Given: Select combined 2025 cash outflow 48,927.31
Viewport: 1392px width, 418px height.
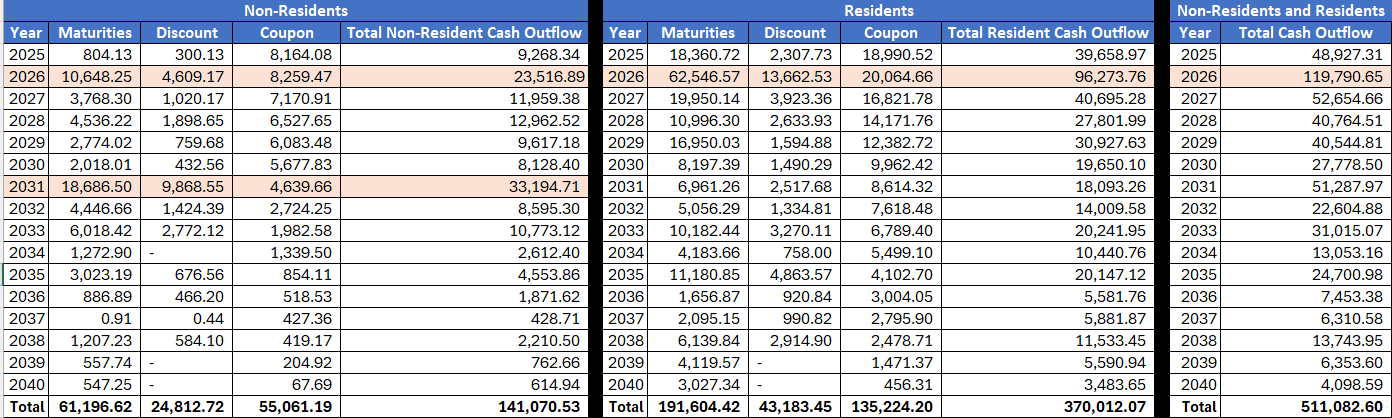Looking at the screenshot, I should click(1304, 54).
